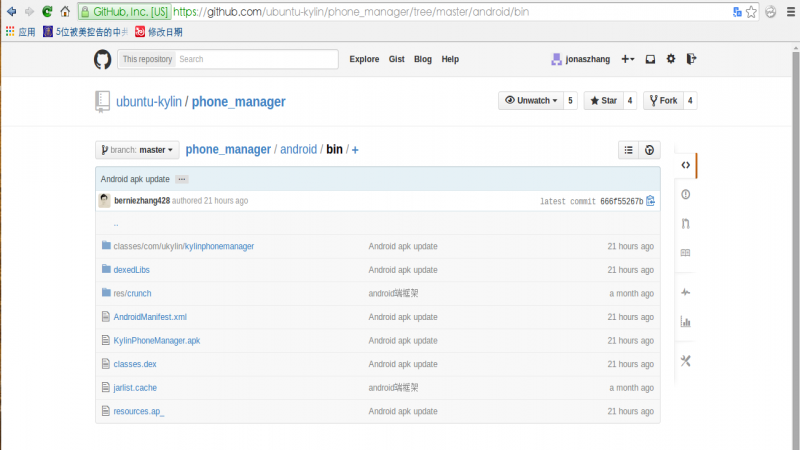Expand the commit message ellipsis
Image resolution: width=800 pixels, height=450 pixels.
tap(181, 179)
